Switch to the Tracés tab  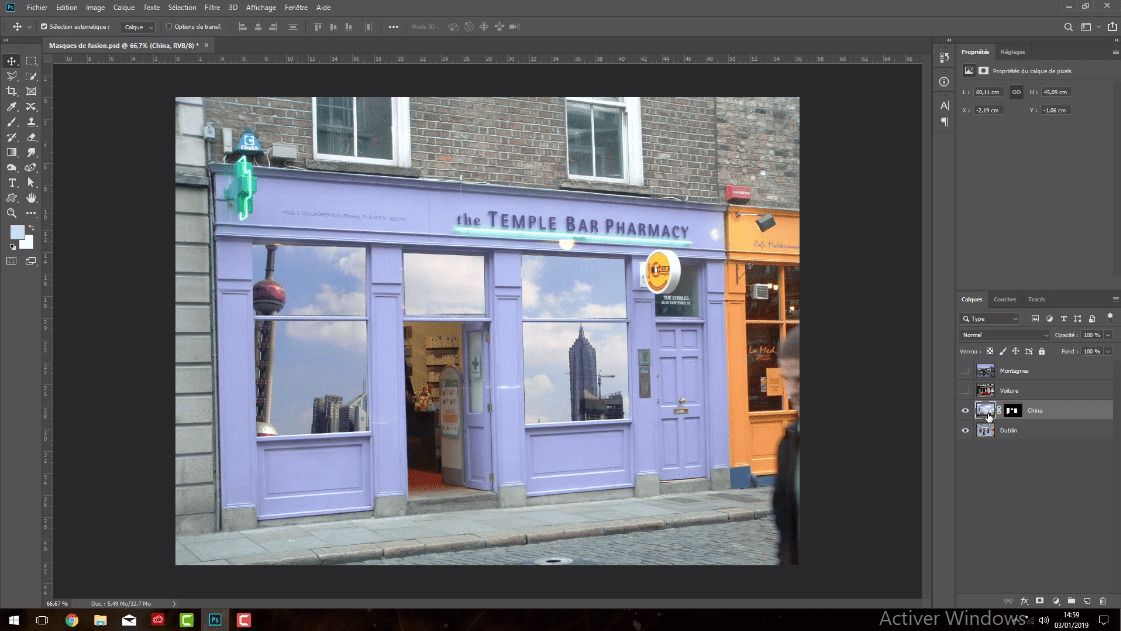coord(1037,299)
